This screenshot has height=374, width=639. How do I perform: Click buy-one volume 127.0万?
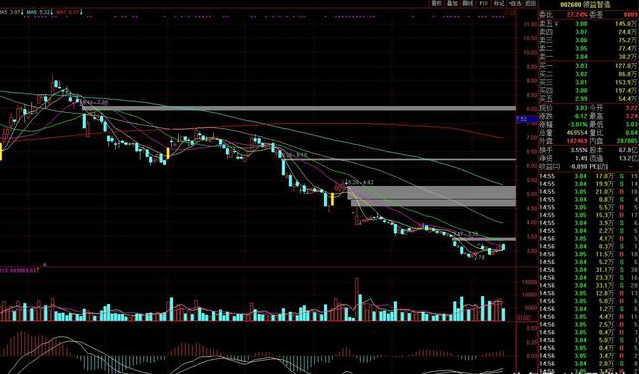point(627,66)
